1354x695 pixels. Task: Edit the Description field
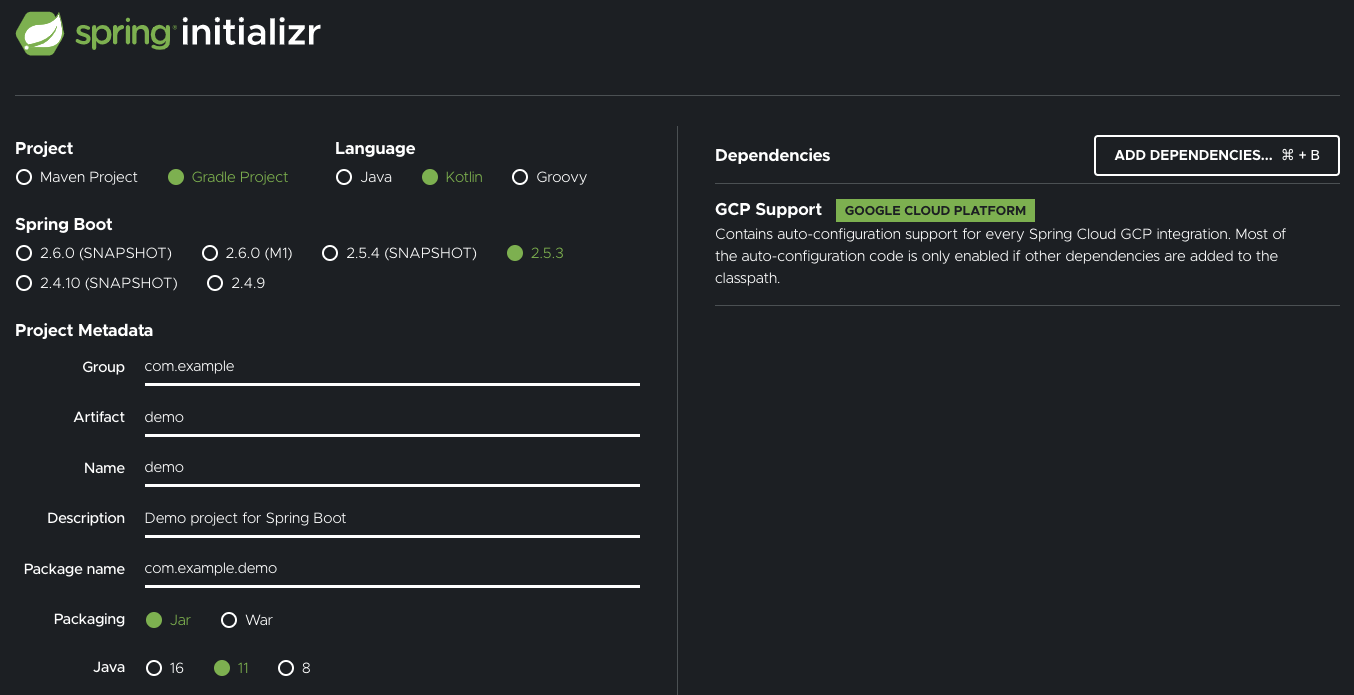392,518
